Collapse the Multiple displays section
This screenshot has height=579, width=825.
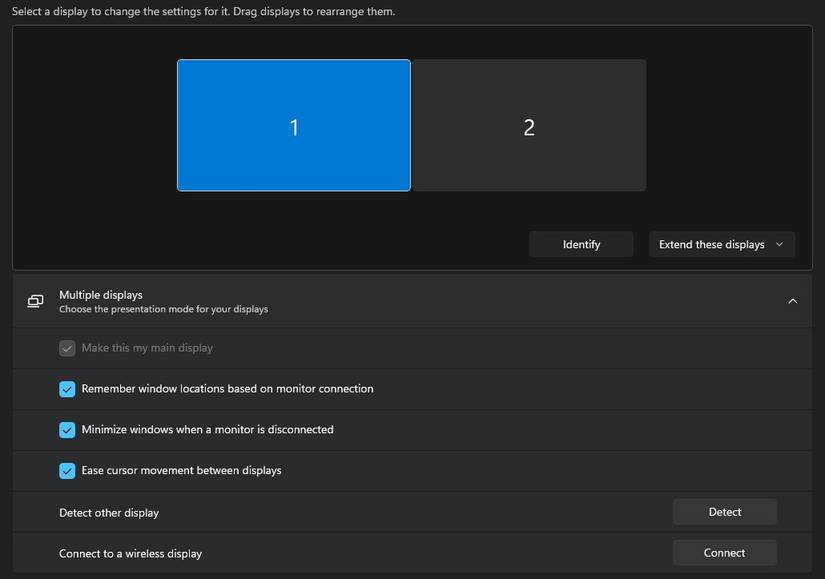coord(792,301)
